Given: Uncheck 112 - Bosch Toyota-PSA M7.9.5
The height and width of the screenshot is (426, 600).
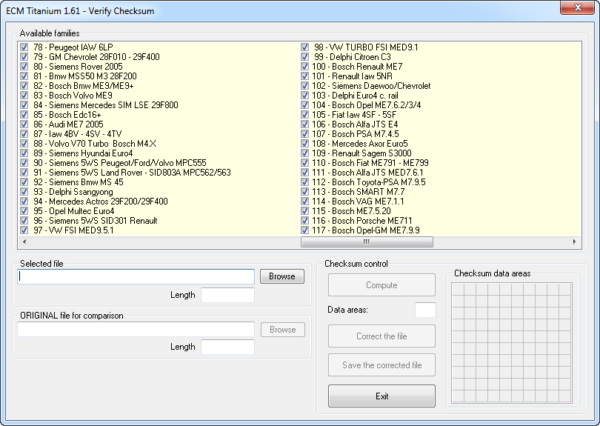Looking at the screenshot, I should pos(305,182).
